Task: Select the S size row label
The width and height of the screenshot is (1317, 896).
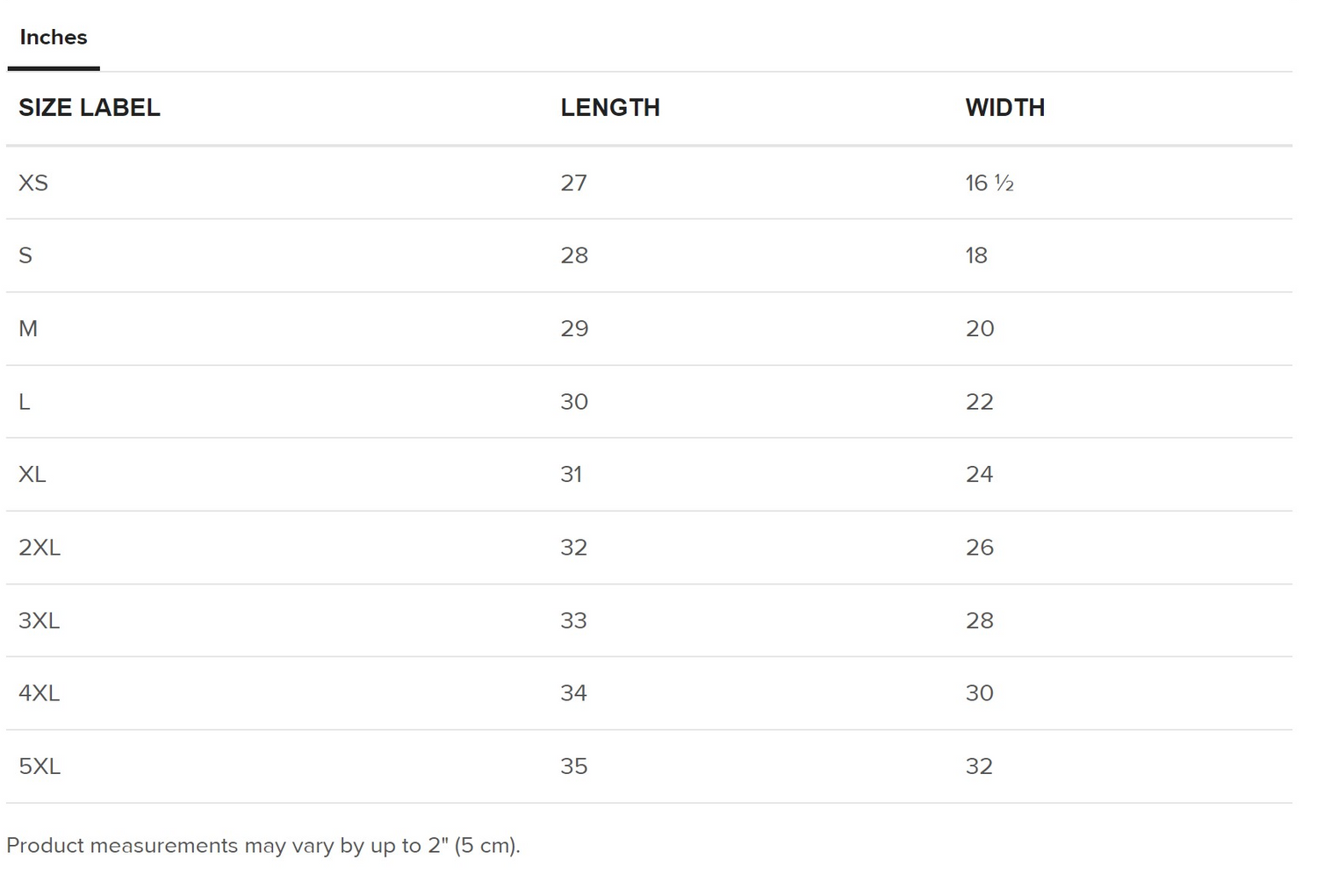Action: pyautogui.click(x=25, y=255)
